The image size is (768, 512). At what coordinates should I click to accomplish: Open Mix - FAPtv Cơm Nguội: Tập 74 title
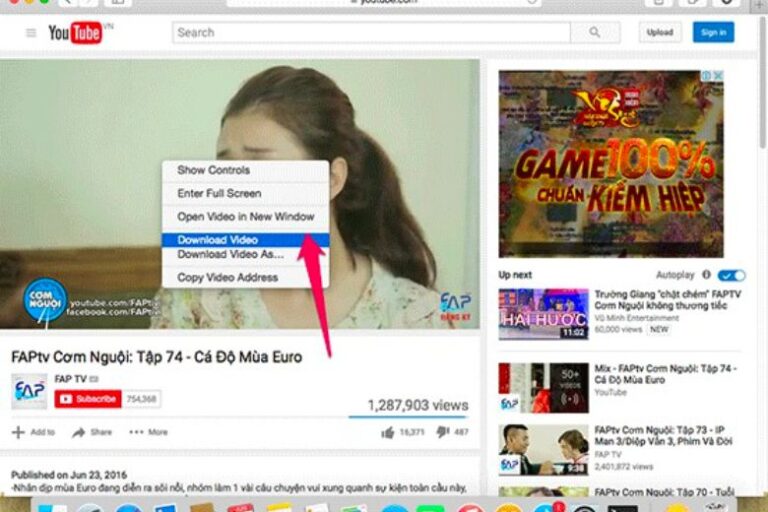pyautogui.click(x=666, y=374)
